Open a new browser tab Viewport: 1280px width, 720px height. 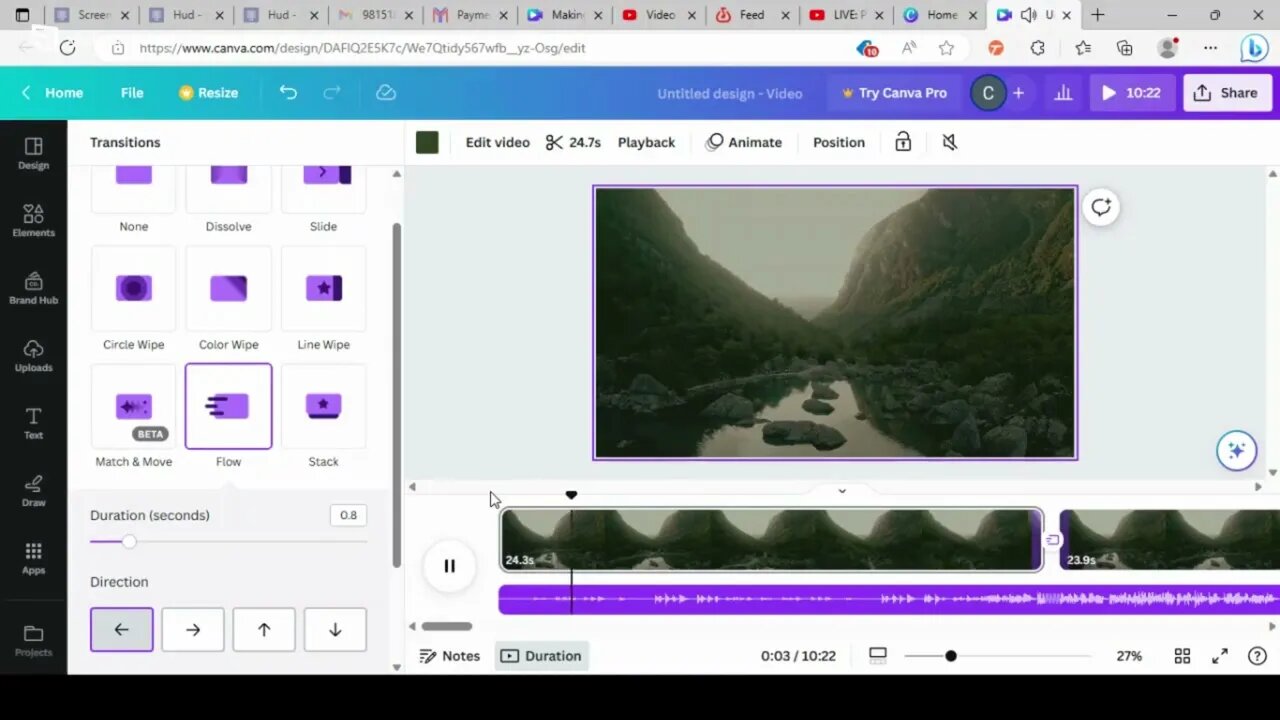coord(1097,15)
